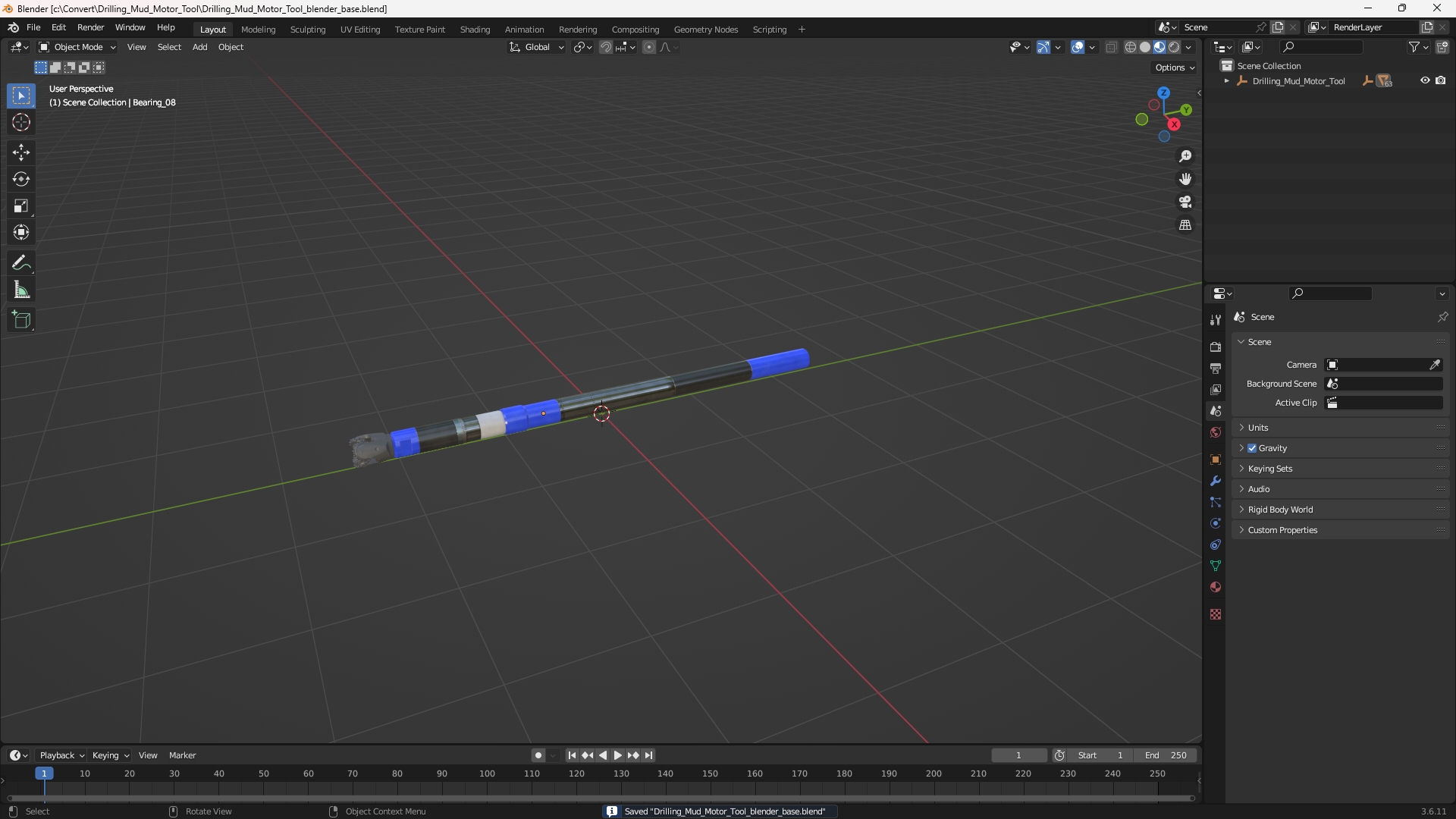The width and height of the screenshot is (1456, 819).
Task: Click the Options button in viewport
Action: (1175, 67)
